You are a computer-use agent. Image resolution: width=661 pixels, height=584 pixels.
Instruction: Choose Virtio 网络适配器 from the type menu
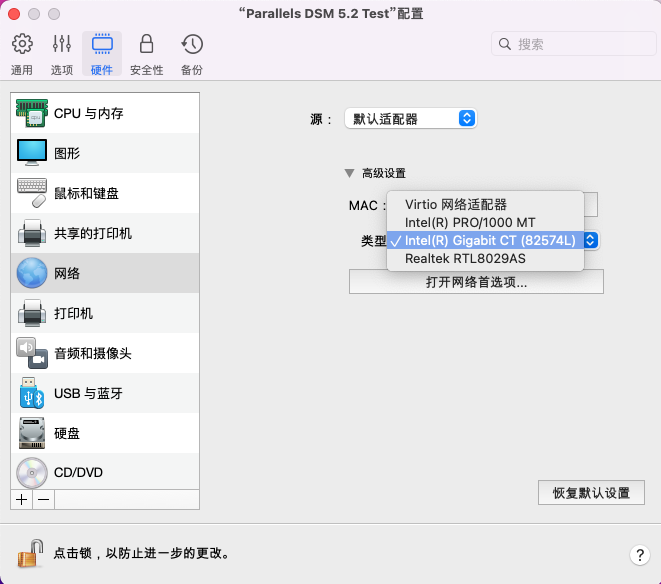tap(485, 205)
